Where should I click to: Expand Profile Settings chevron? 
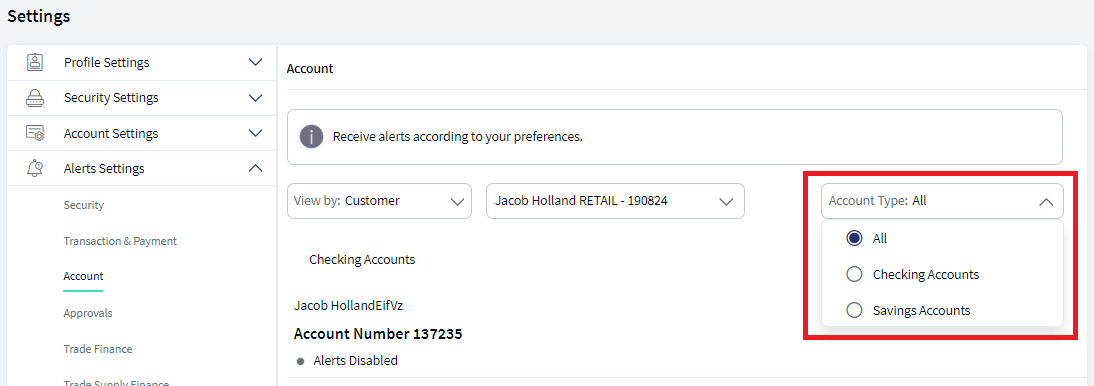tap(255, 62)
